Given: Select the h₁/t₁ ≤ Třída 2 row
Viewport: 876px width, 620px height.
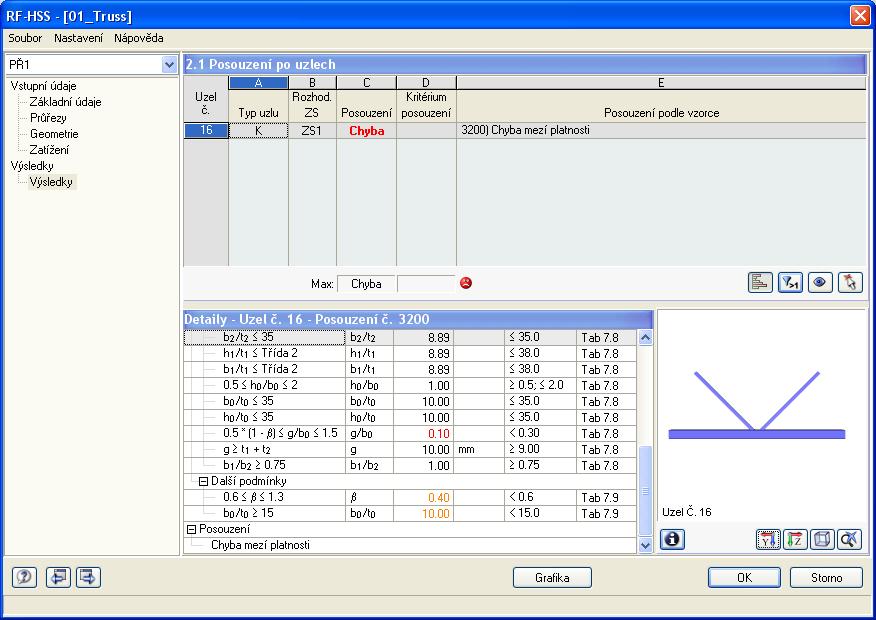Looking at the screenshot, I should coord(410,354).
